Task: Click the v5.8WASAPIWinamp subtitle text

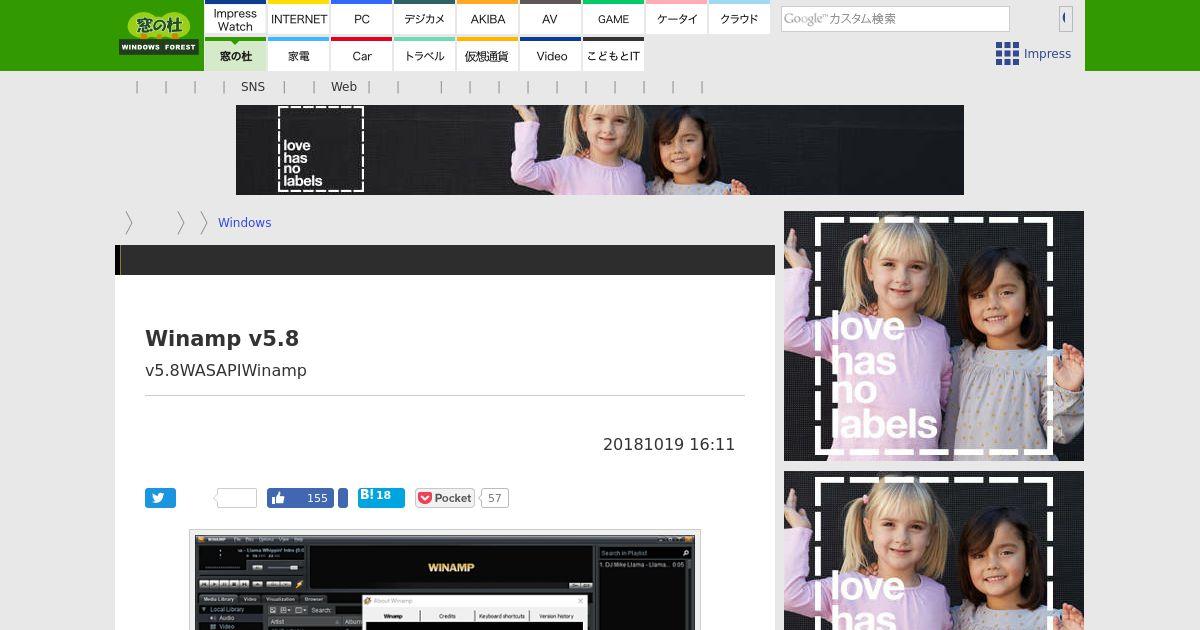Action: click(226, 370)
